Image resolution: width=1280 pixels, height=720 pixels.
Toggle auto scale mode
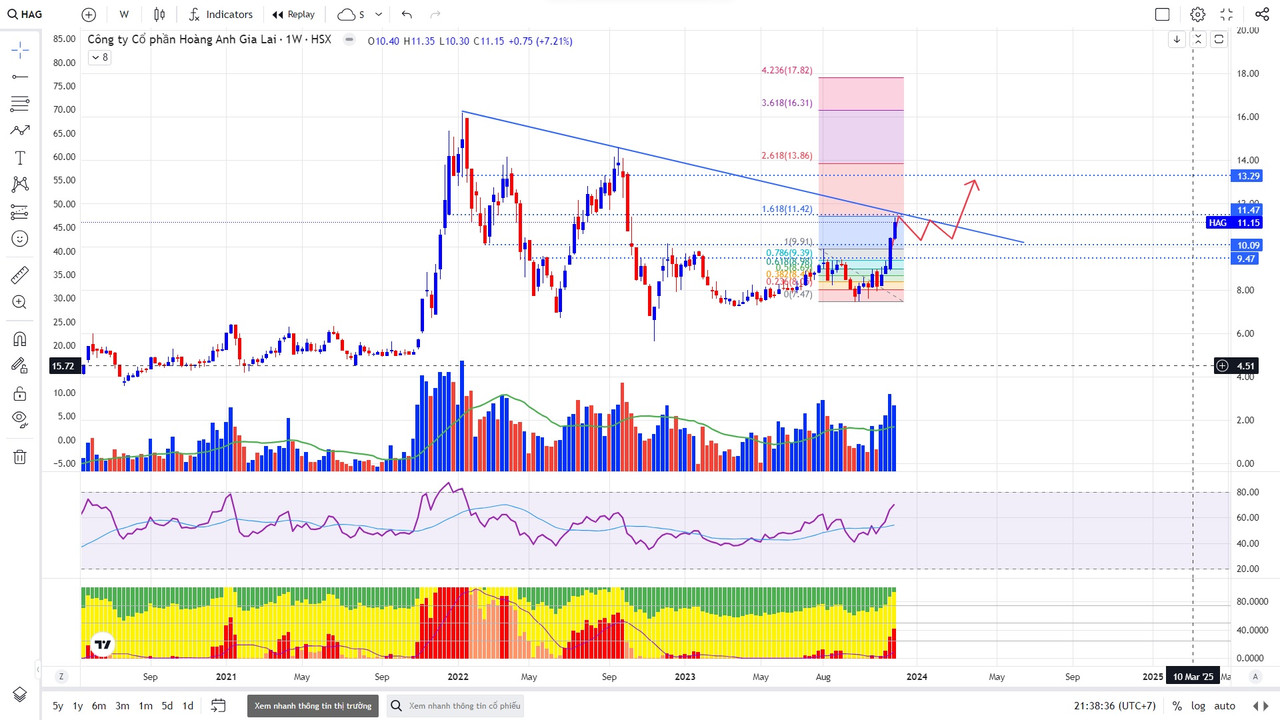(x=1225, y=706)
